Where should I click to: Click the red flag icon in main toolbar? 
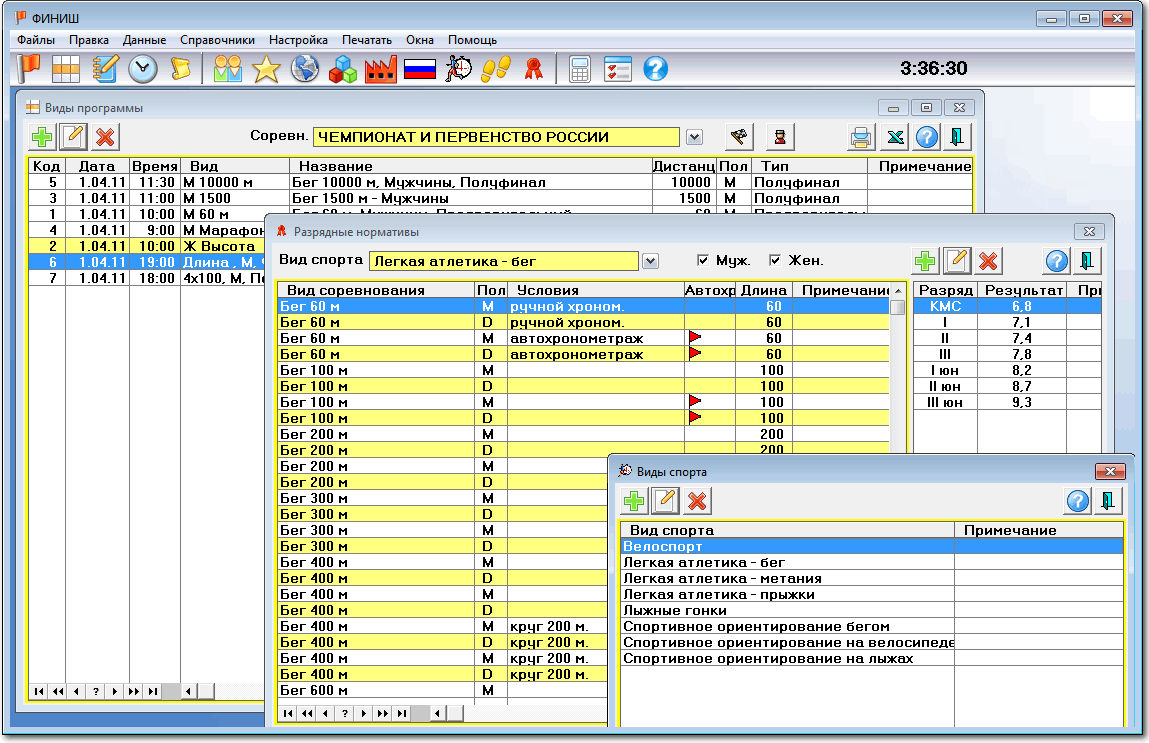click(x=29, y=68)
